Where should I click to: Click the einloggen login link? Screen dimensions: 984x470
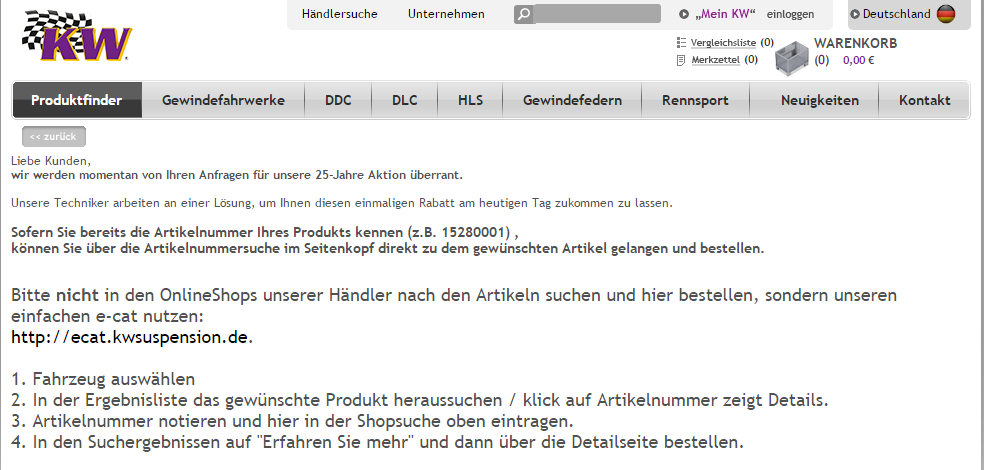click(790, 14)
